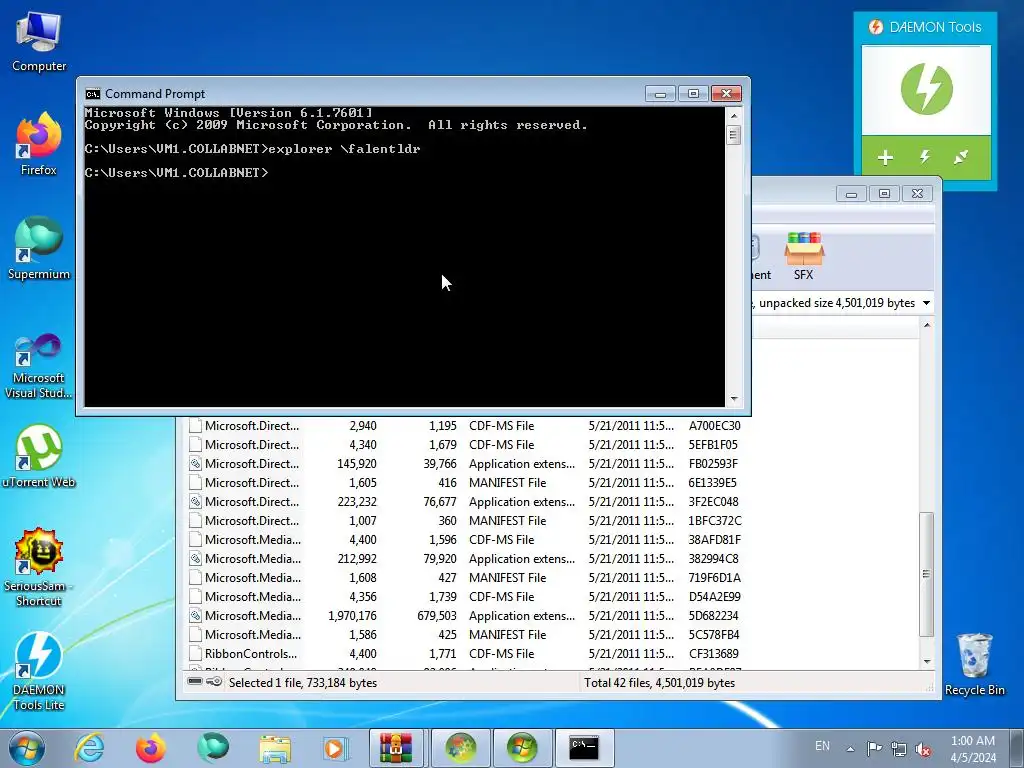Click the Command Prompt title bar system icon
Viewport: 1024px width, 768px height.
pyautogui.click(x=93, y=93)
